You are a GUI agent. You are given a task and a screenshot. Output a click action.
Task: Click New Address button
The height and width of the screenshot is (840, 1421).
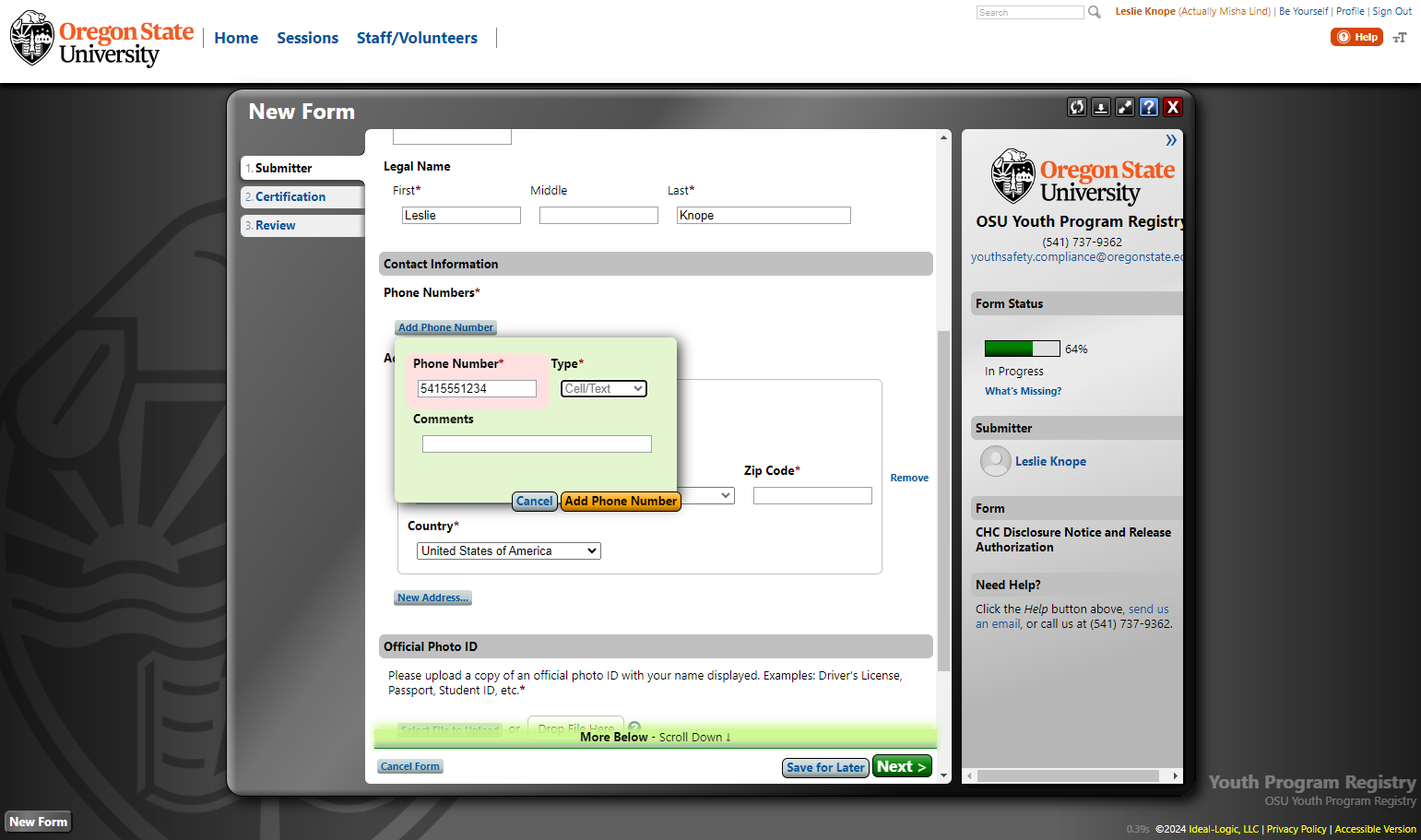pos(433,597)
